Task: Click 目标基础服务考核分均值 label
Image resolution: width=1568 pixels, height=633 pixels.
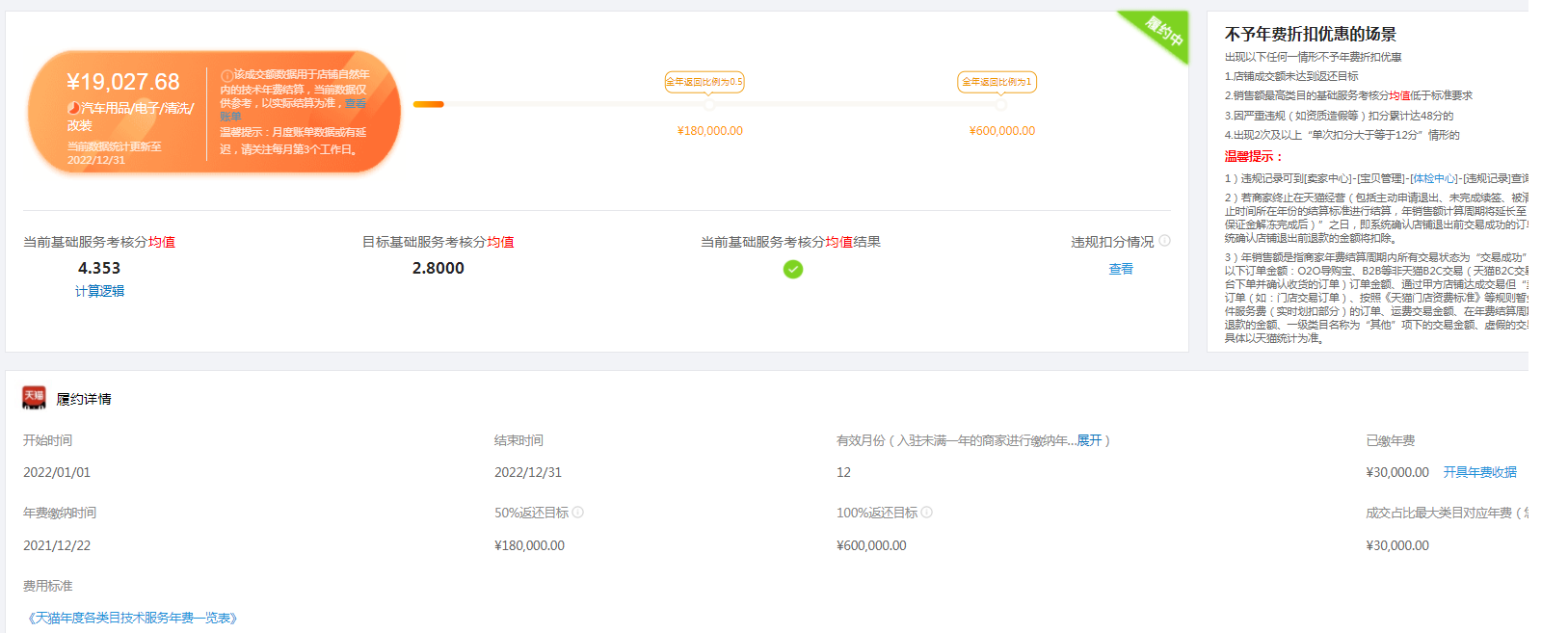Action: click(x=439, y=242)
